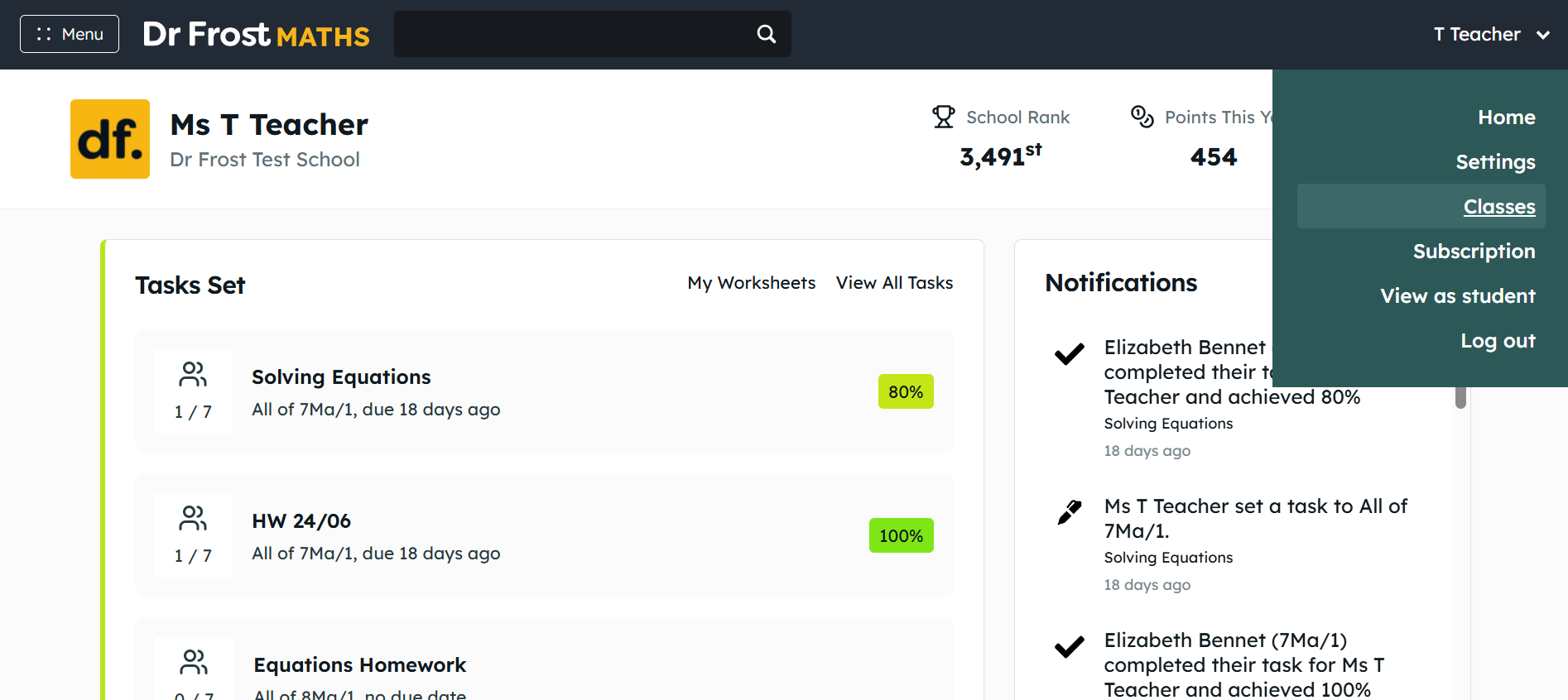Image resolution: width=1568 pixels, height=700 pixels.
Task: Click the Points This Year coins icon
Action: coord(1142,117)
